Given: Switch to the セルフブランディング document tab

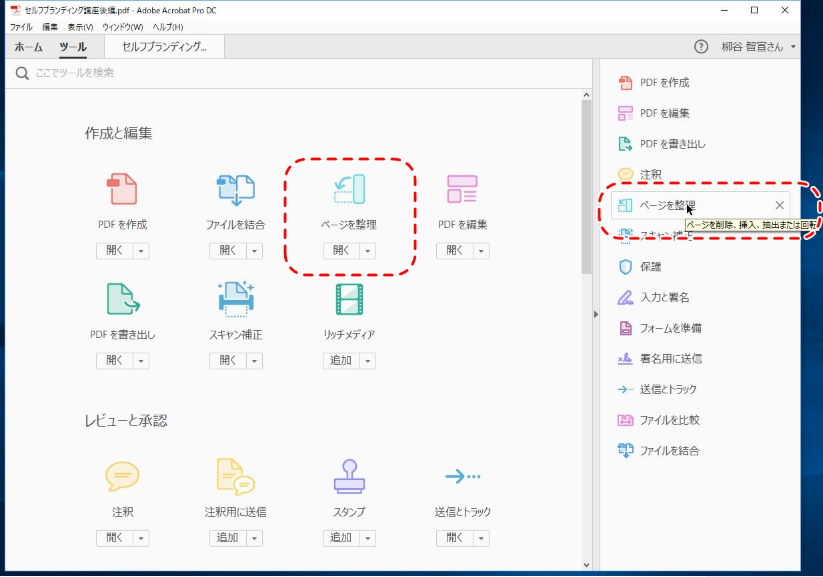Looking at the screenshot, I should tap(164, 47).
